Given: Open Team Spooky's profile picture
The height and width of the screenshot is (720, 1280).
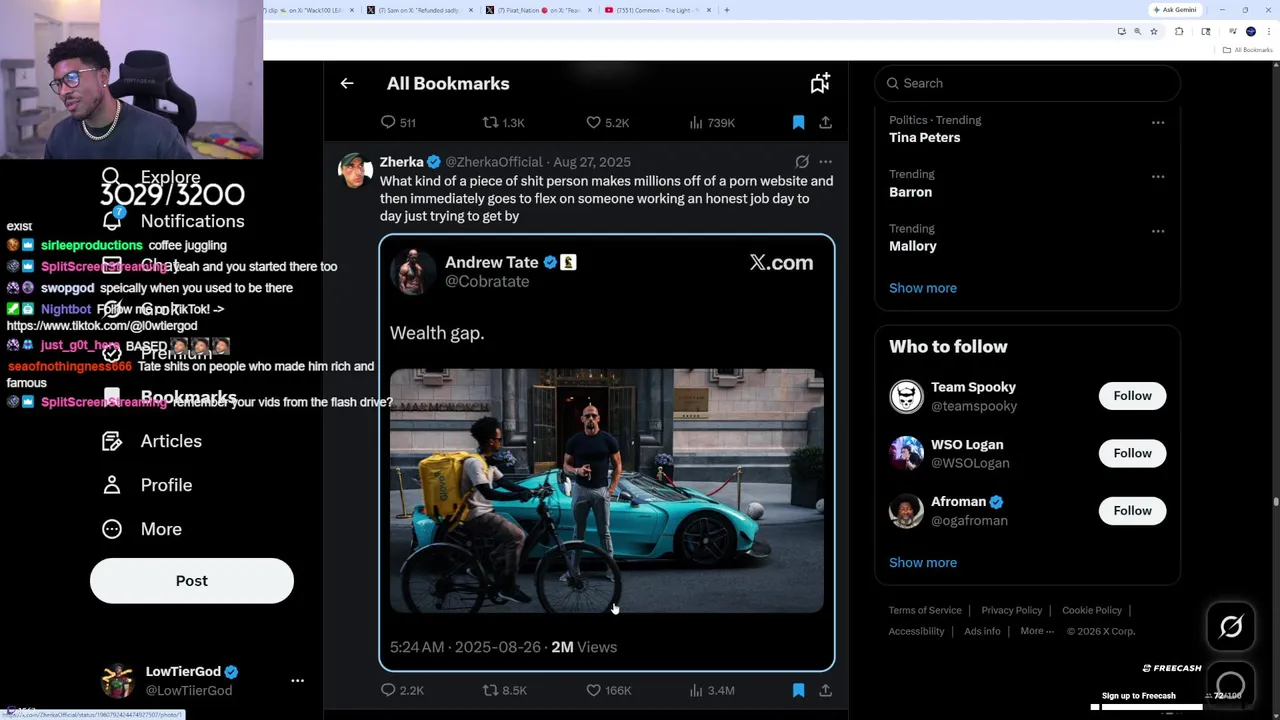Looking at the screenshot, I should tap(906, 396).
